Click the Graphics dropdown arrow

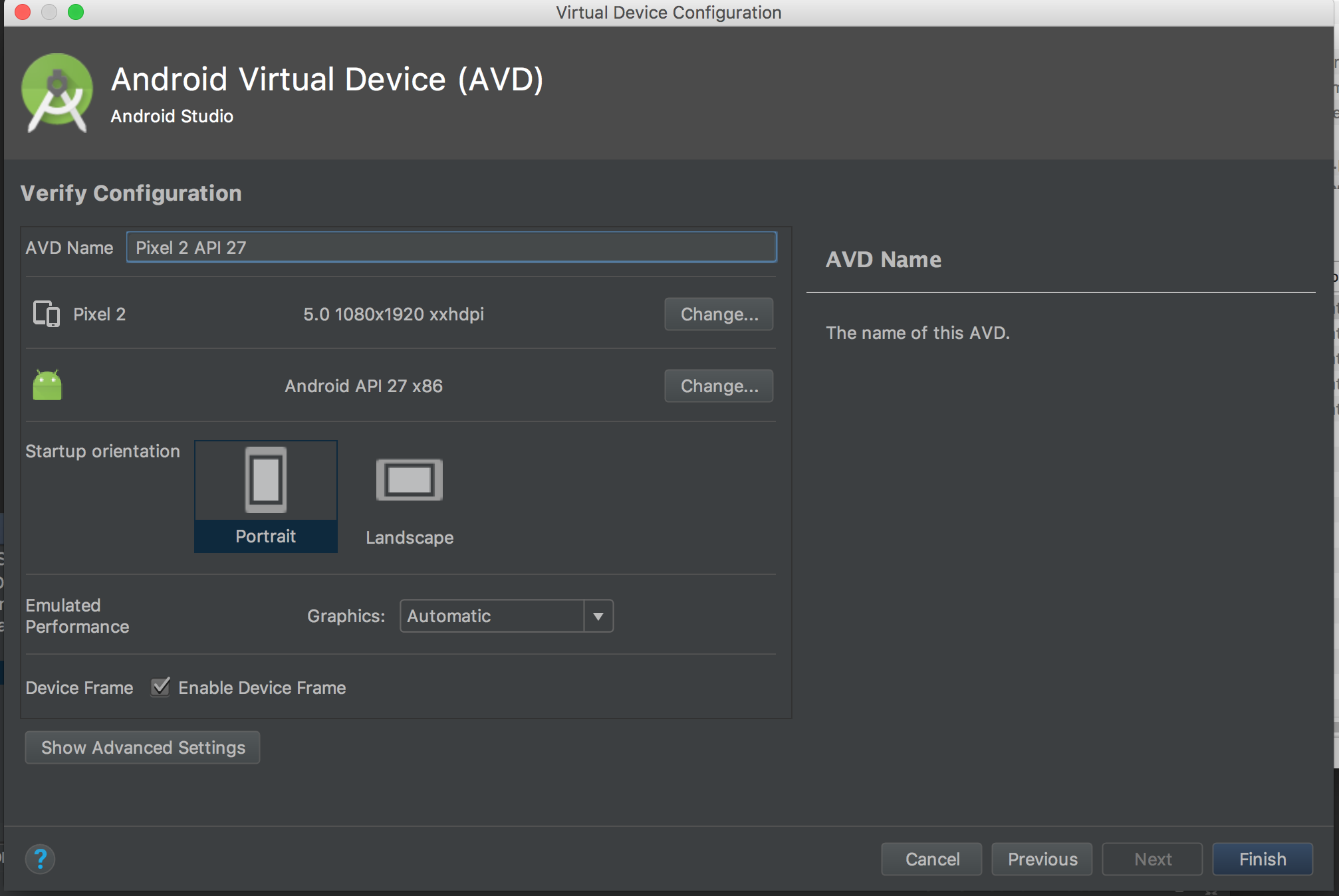(597, 616)
